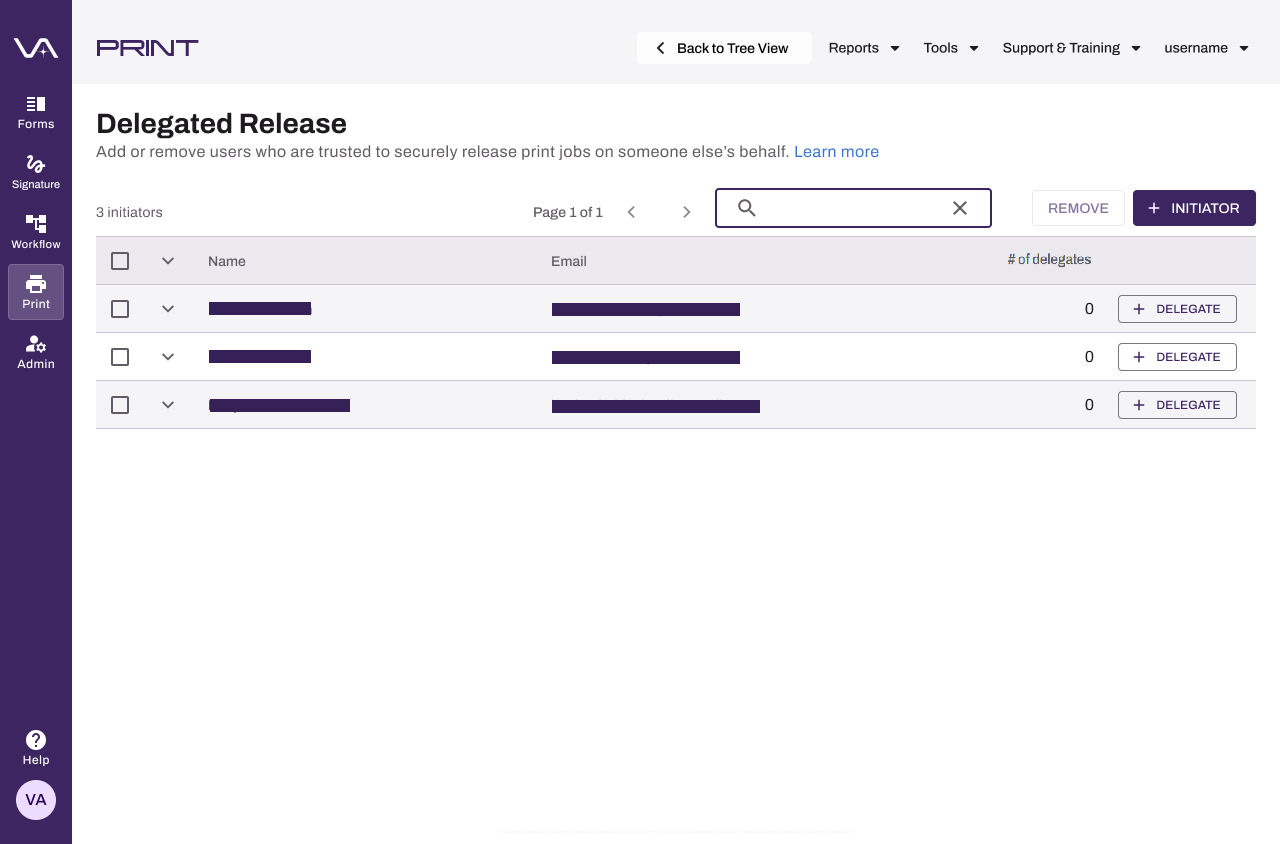Open the Tools dropdown menu
The width and height of the screenshot is (1280, 844).
click(x=951, y=48)
